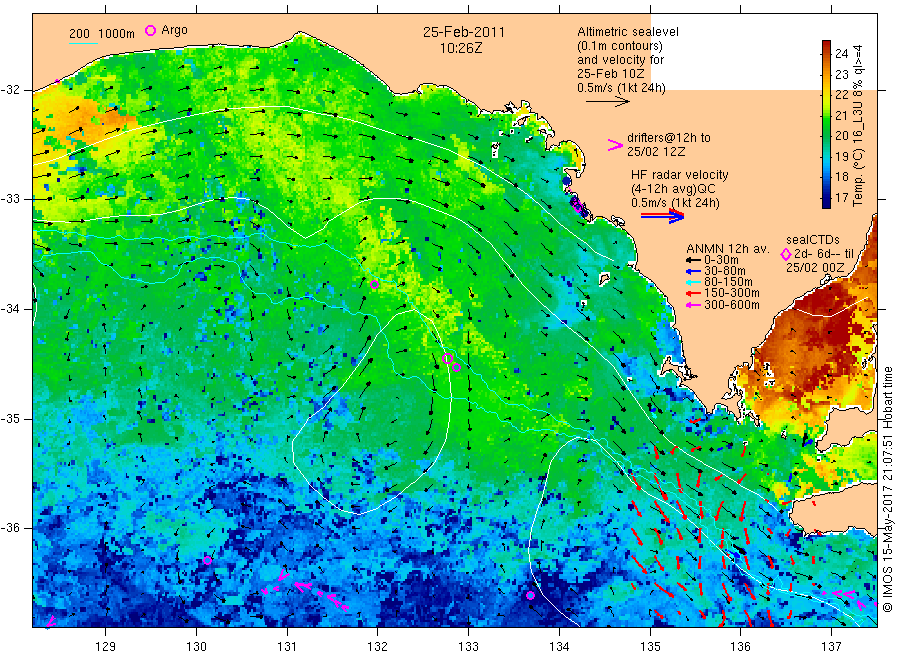Click the Argo float marker near 132E 33.8S

(x=374, y=284)
